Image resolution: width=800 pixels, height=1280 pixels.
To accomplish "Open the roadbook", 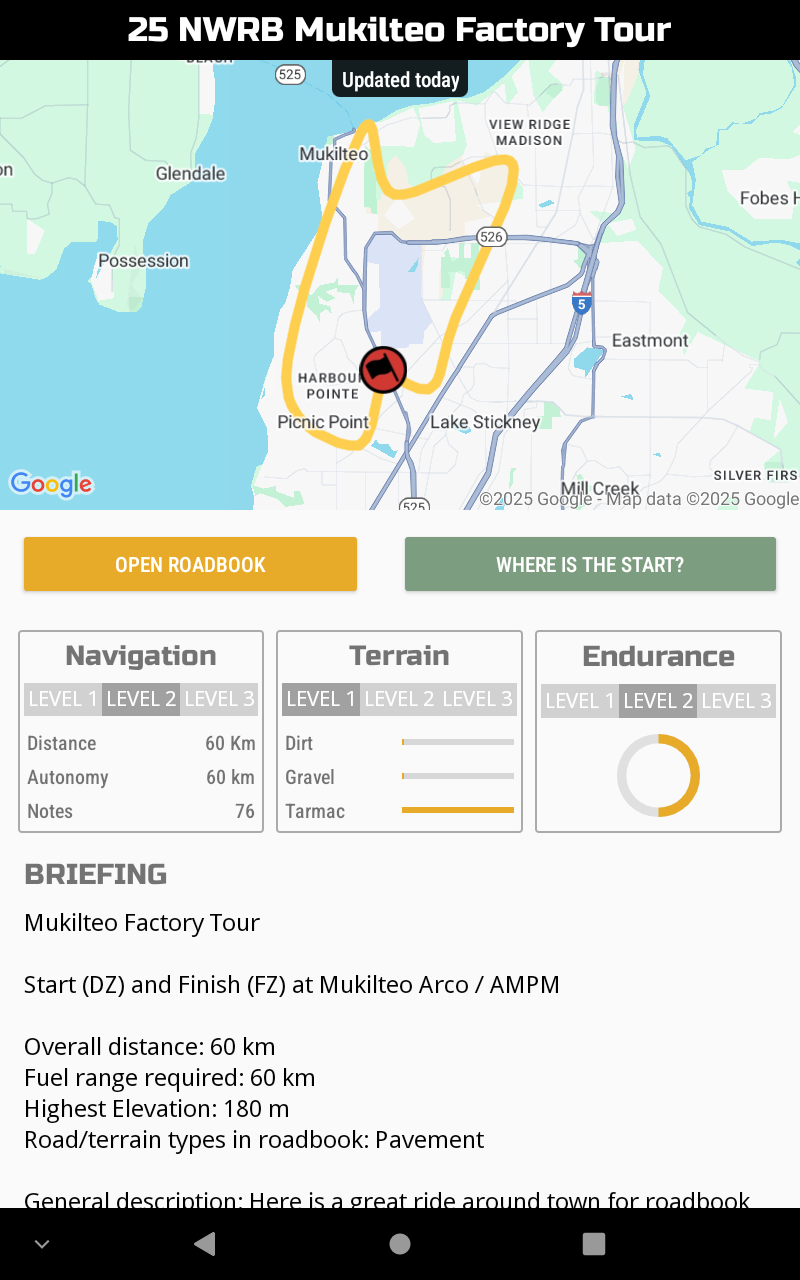I will click(x=190, y=564).
